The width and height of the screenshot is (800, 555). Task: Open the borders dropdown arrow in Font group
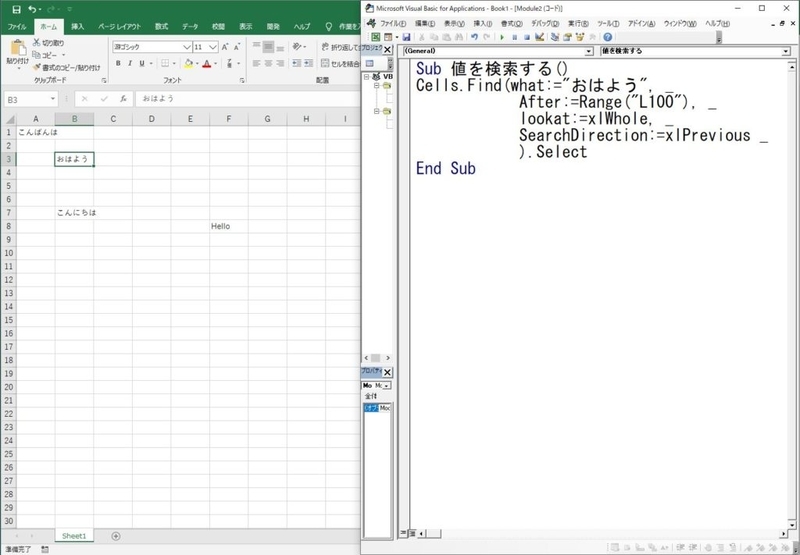(174, 63)
